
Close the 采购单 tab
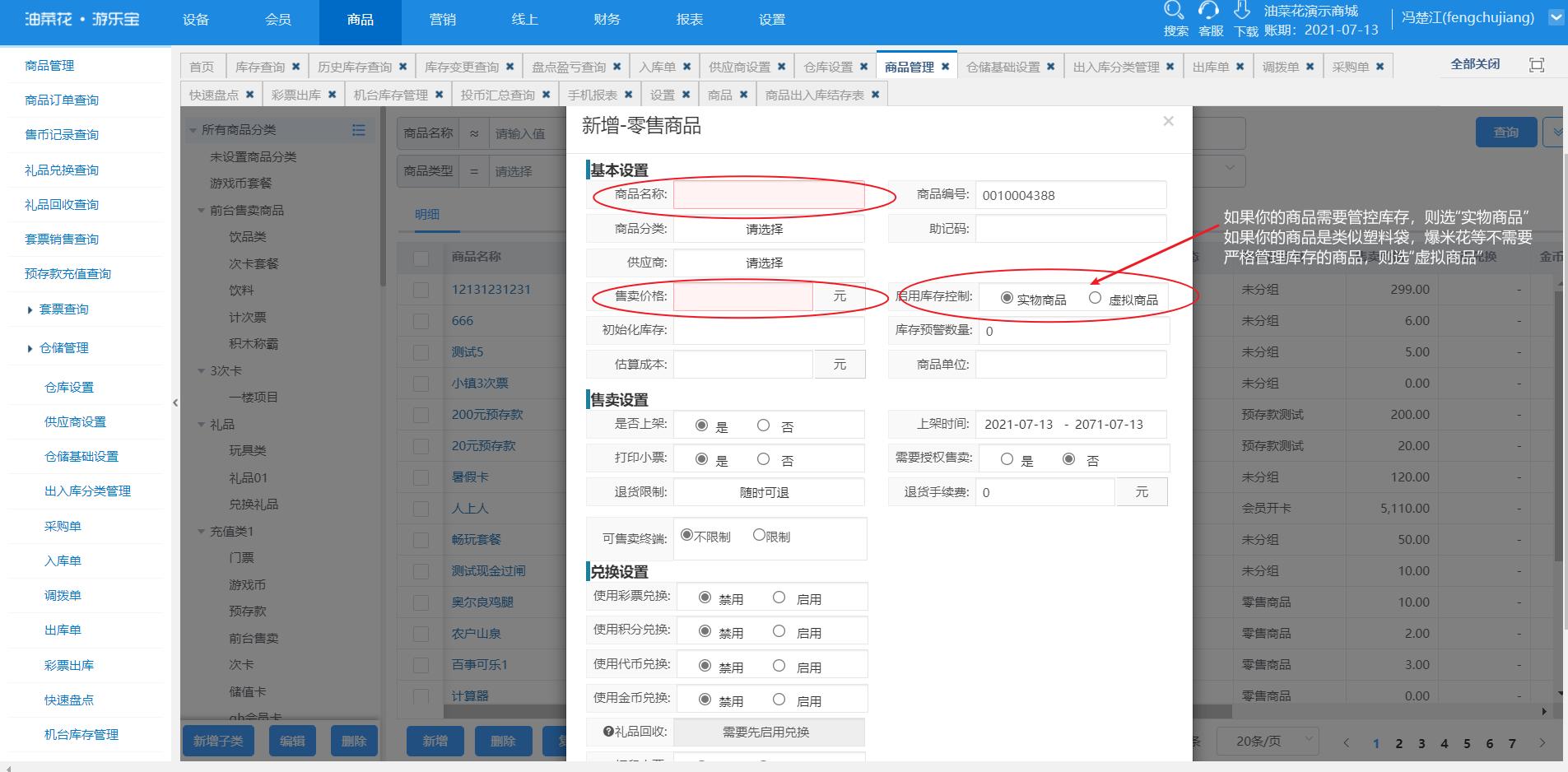[x=1380, y=67]
